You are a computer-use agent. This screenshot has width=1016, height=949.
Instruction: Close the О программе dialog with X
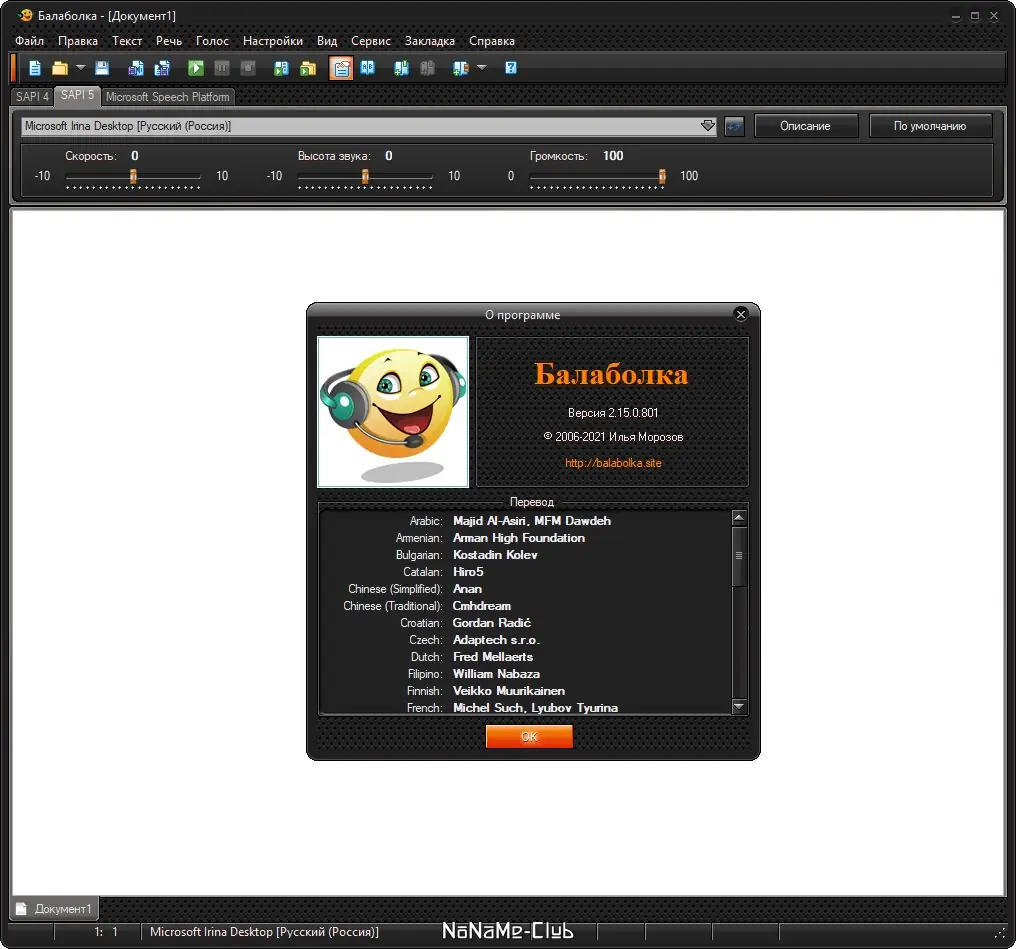(741, 314)
